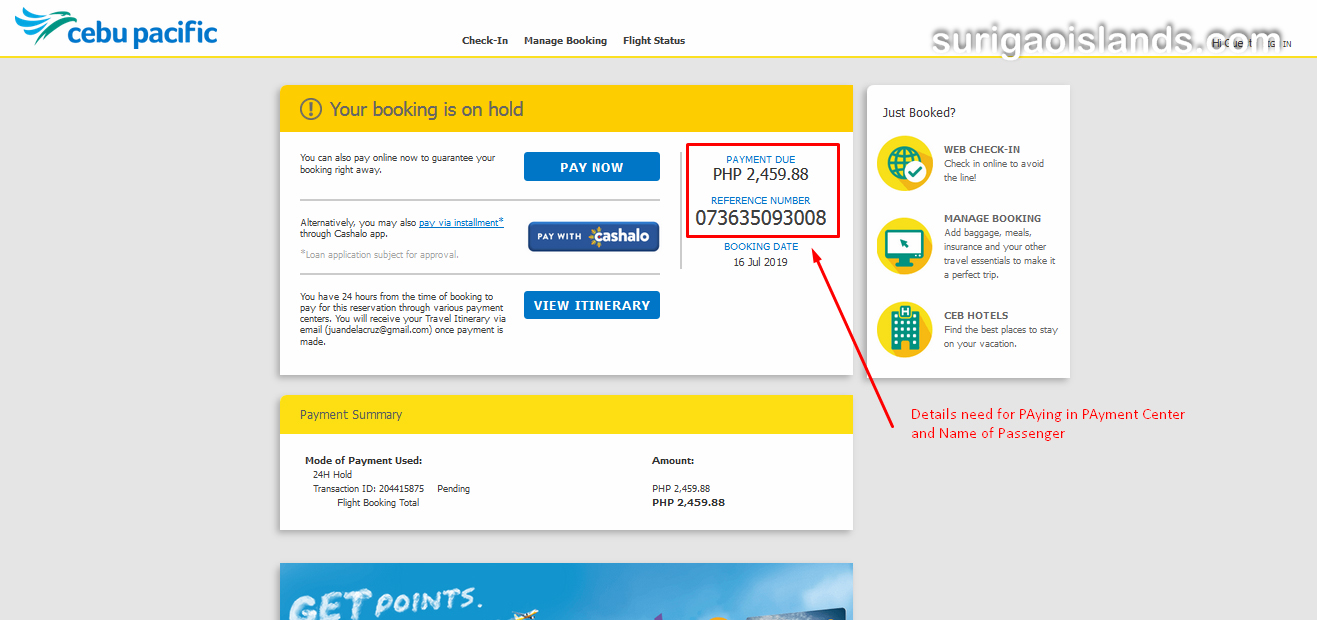The image size is (1317, 620).
Task: Click the Just Booked? heading
Action: pos(919,113)
